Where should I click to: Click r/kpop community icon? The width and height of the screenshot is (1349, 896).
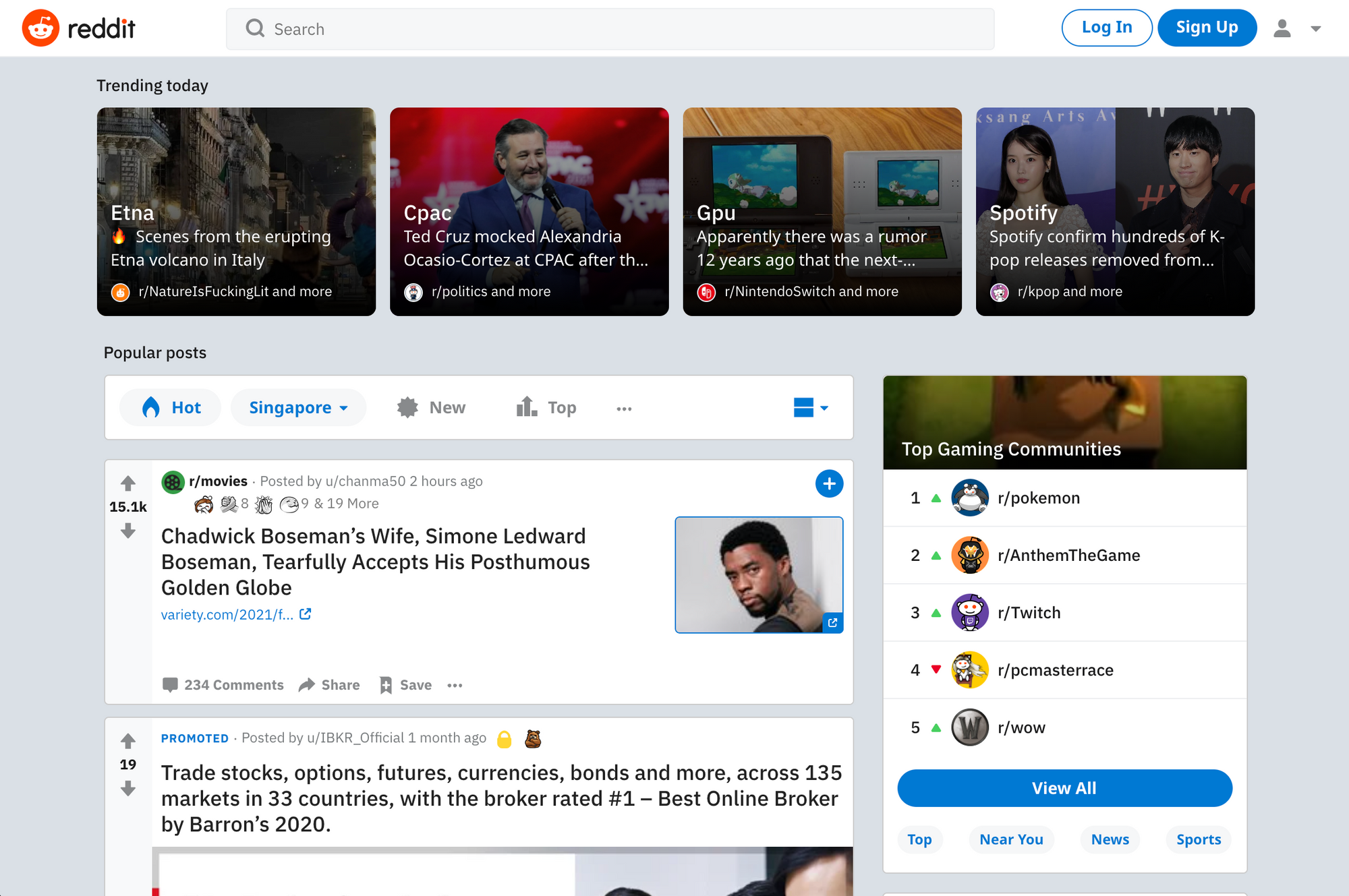pyautogui.click(x=999, y=292)
